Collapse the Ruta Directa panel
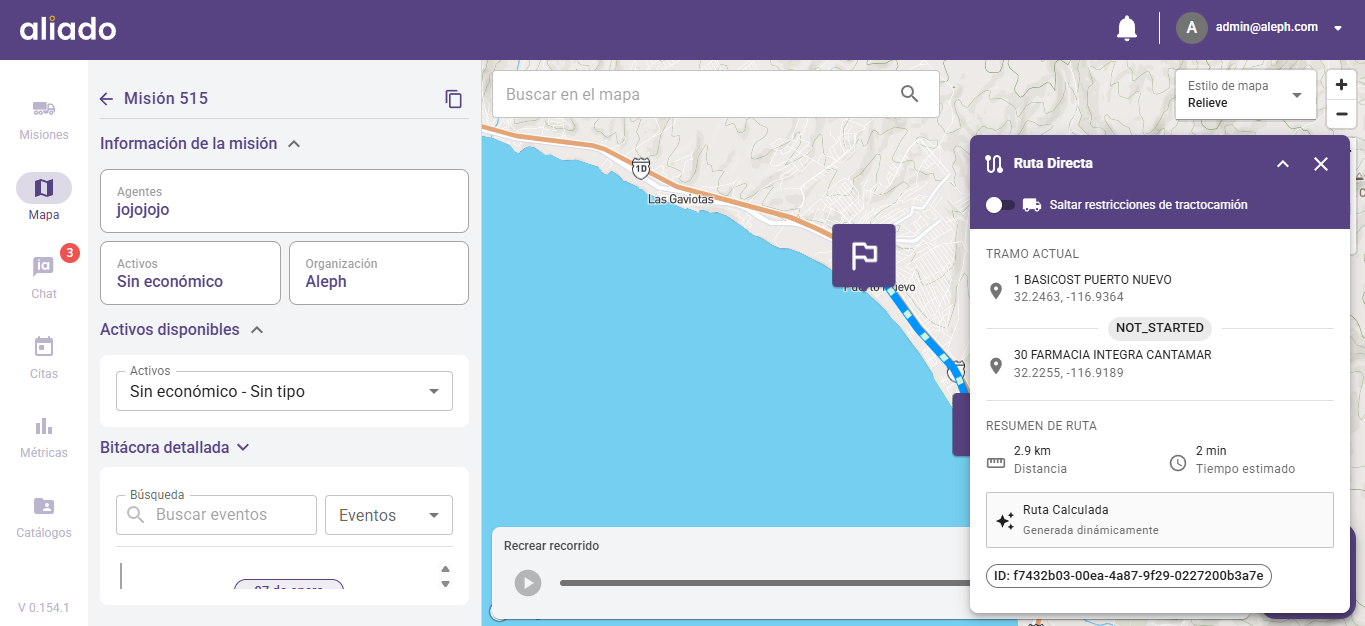The width and height of the screenshot is (1365, 626). point(1283,164)
